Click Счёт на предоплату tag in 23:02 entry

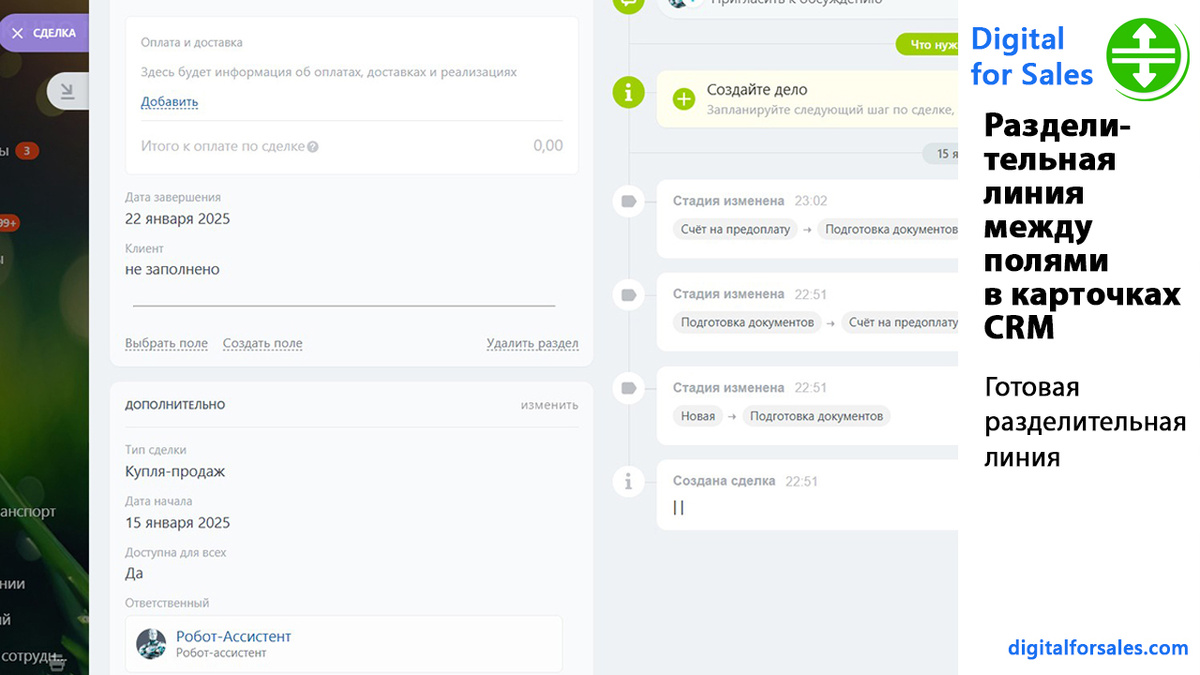[735, 229]
